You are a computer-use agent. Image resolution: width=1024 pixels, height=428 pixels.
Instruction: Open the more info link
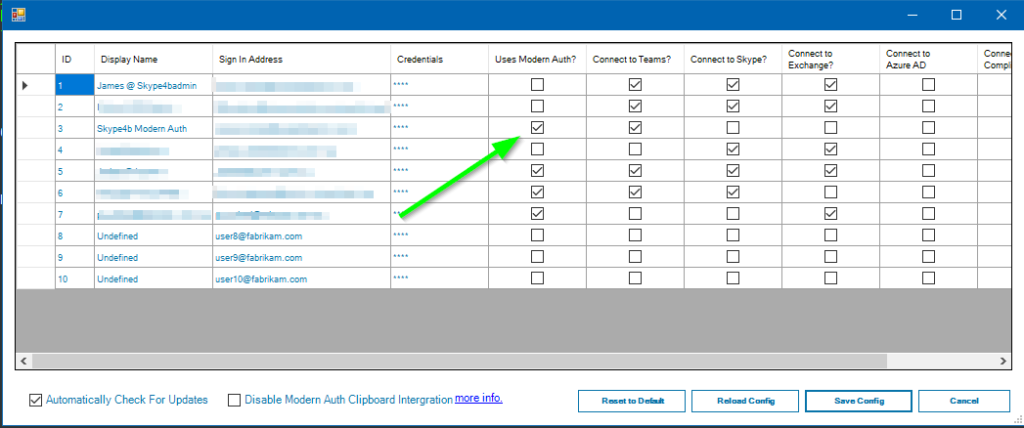point(479,399)
